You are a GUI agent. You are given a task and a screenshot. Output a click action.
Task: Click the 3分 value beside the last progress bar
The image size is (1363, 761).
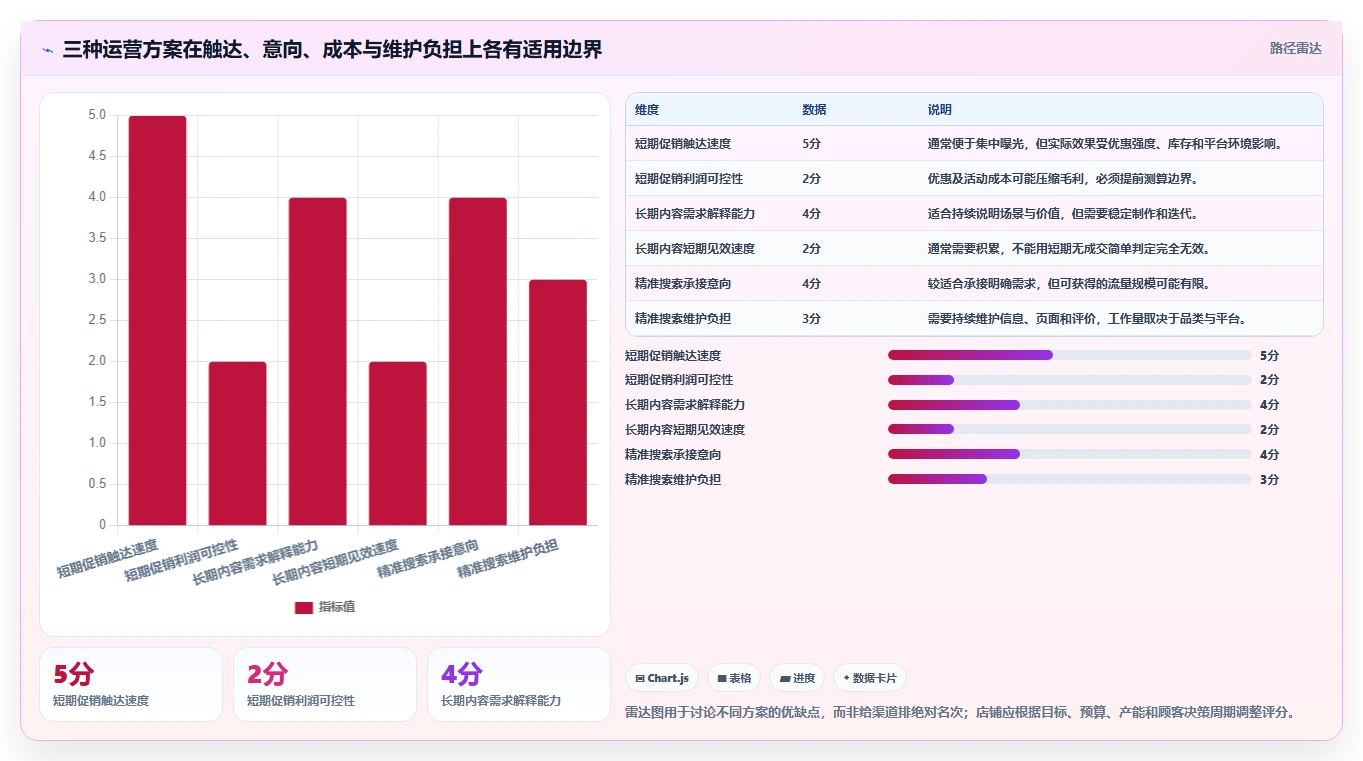tap(1269, 479)
